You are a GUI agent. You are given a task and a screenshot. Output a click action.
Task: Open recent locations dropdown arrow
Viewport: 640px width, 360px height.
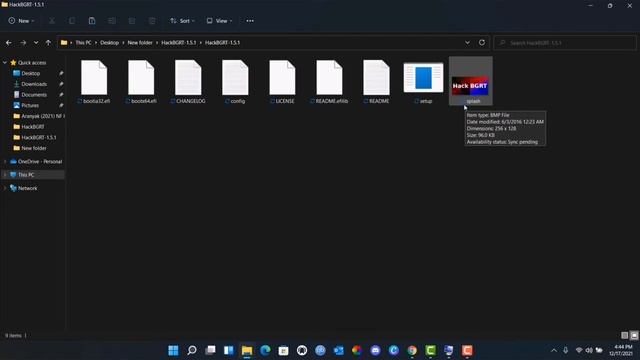(36, 42)
